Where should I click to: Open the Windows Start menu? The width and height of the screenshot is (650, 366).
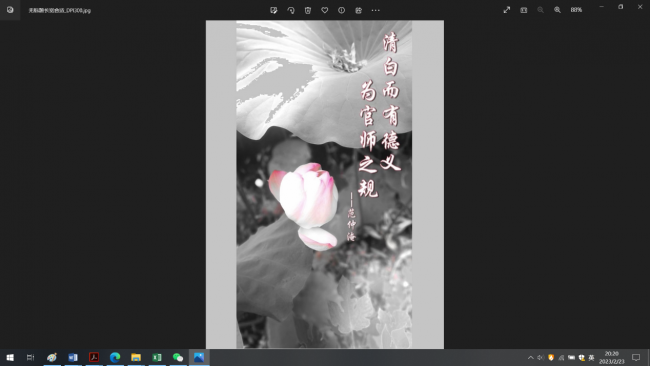[x=10, y=357]
